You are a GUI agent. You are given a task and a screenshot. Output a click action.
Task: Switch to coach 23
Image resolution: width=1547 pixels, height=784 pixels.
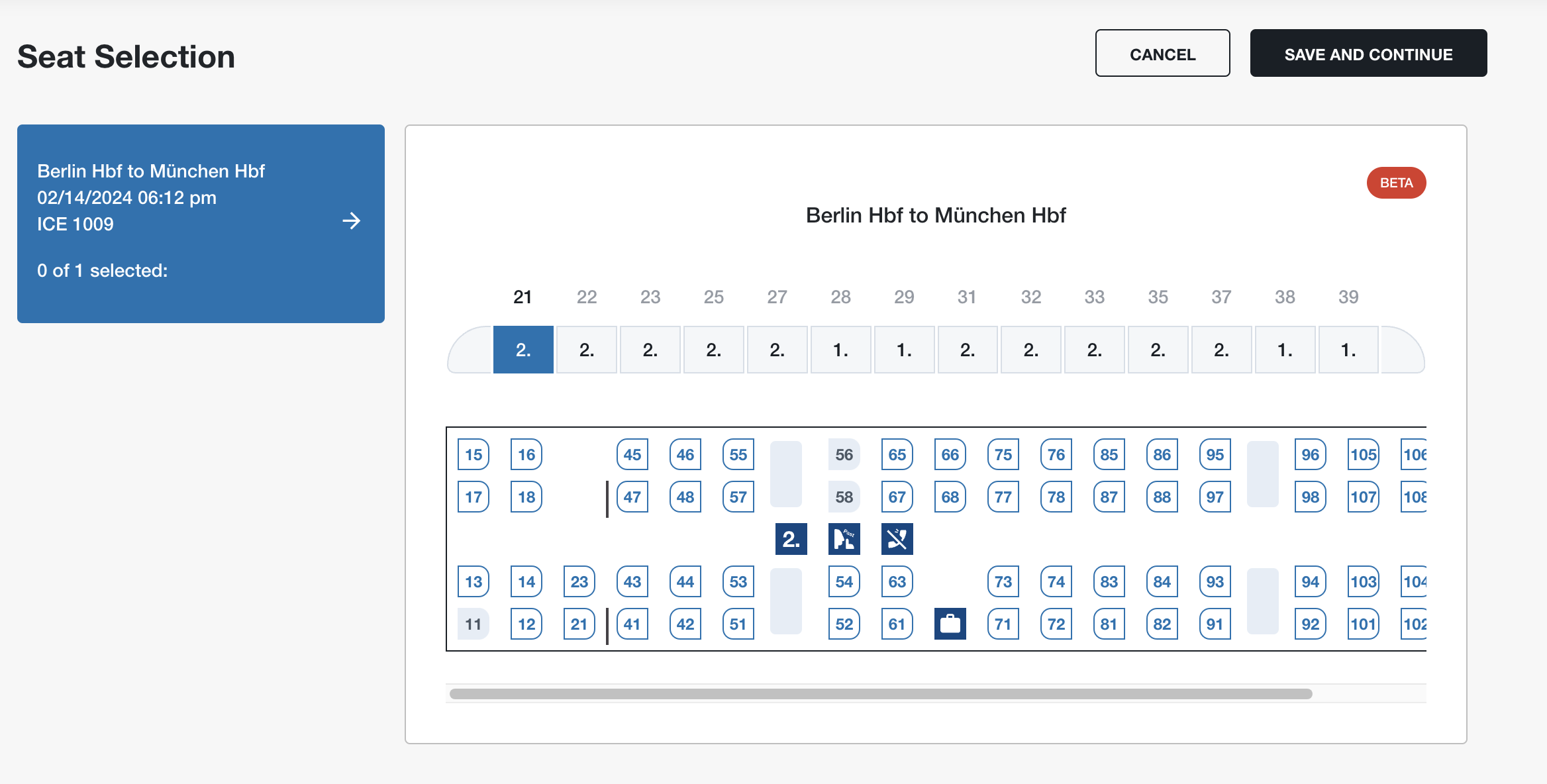[x=650, y=350]
